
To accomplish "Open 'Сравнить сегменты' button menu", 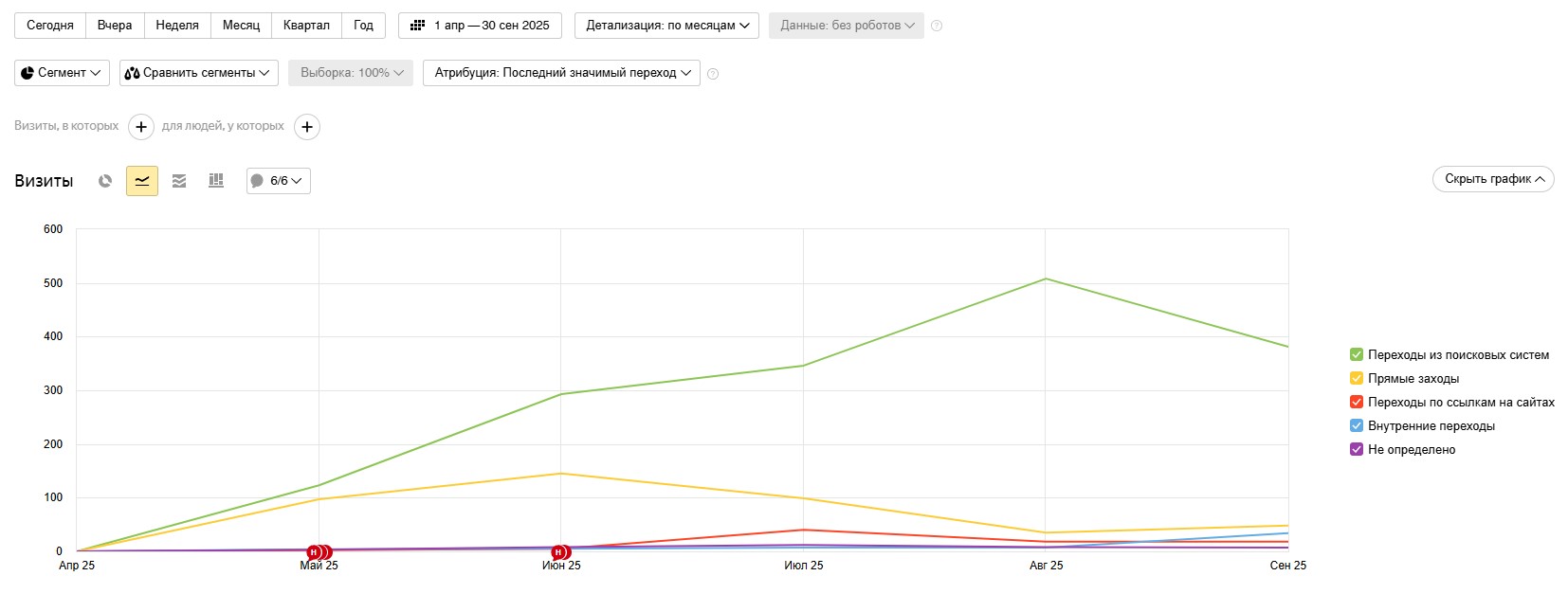I will [199, 73].
